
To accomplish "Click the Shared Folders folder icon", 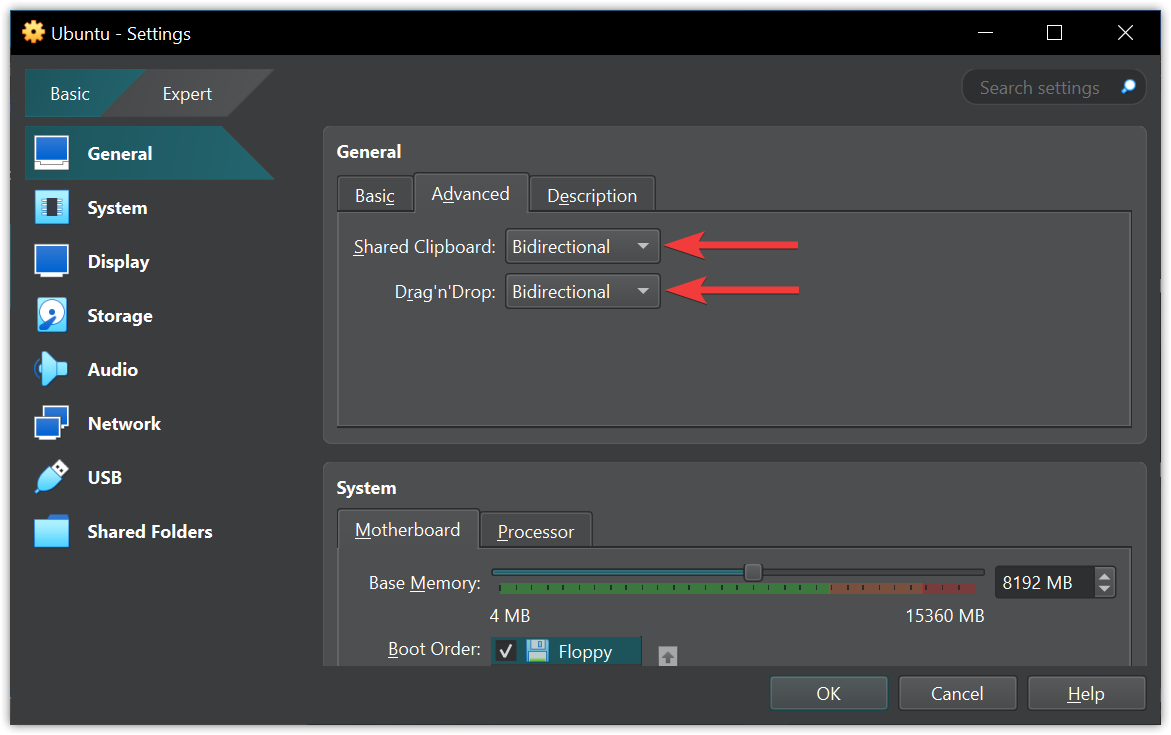I will point(52,531).
